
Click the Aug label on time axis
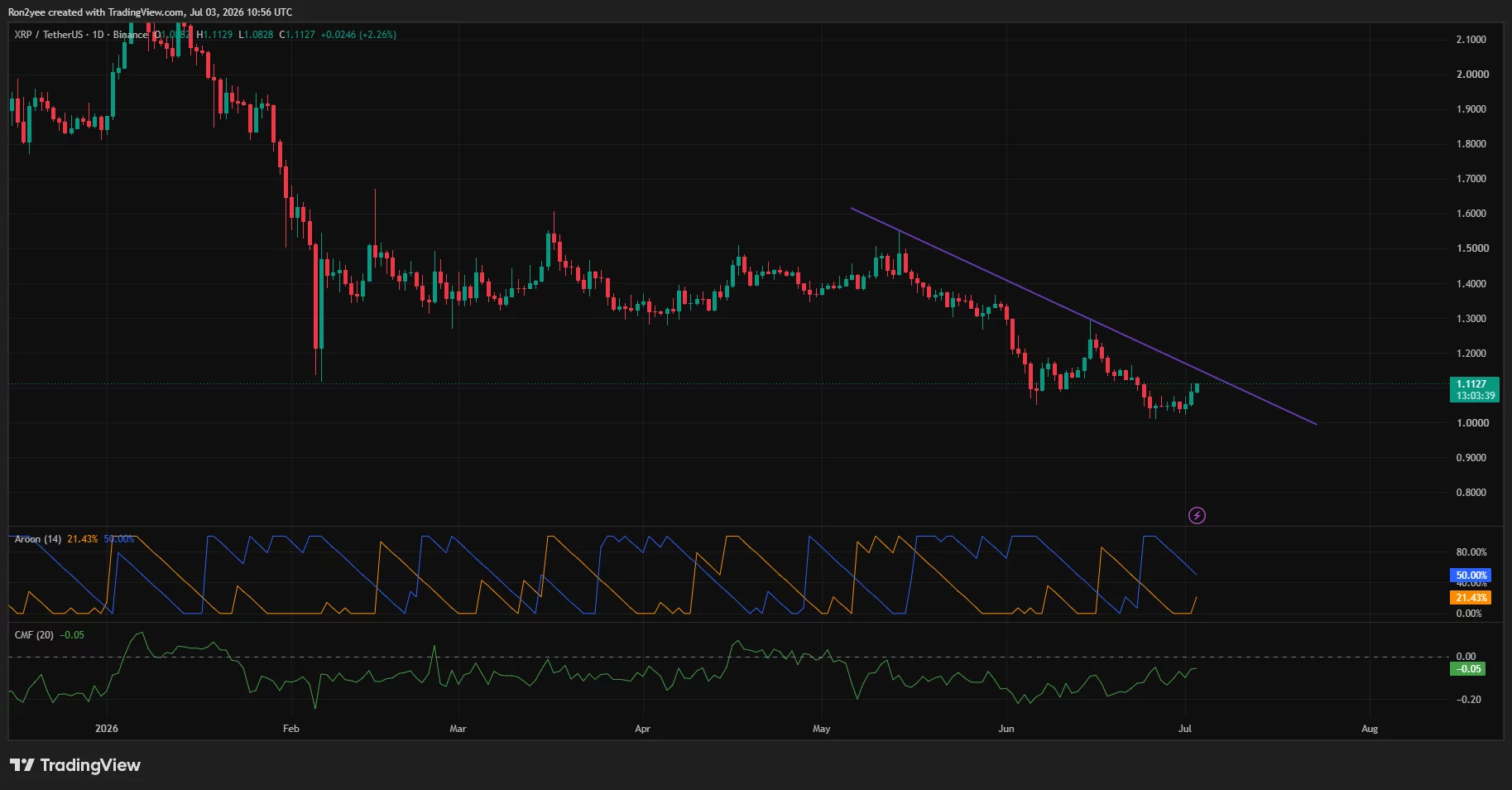pos(1370,729)
